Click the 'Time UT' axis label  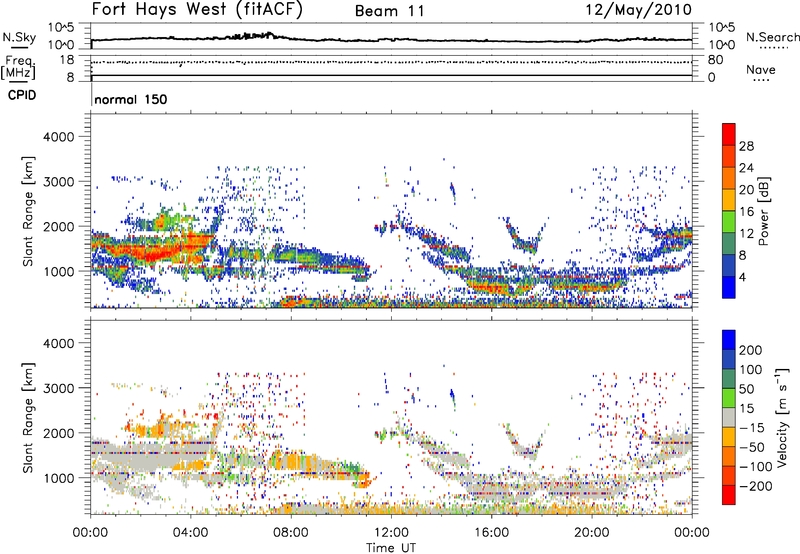pos(391,548)
